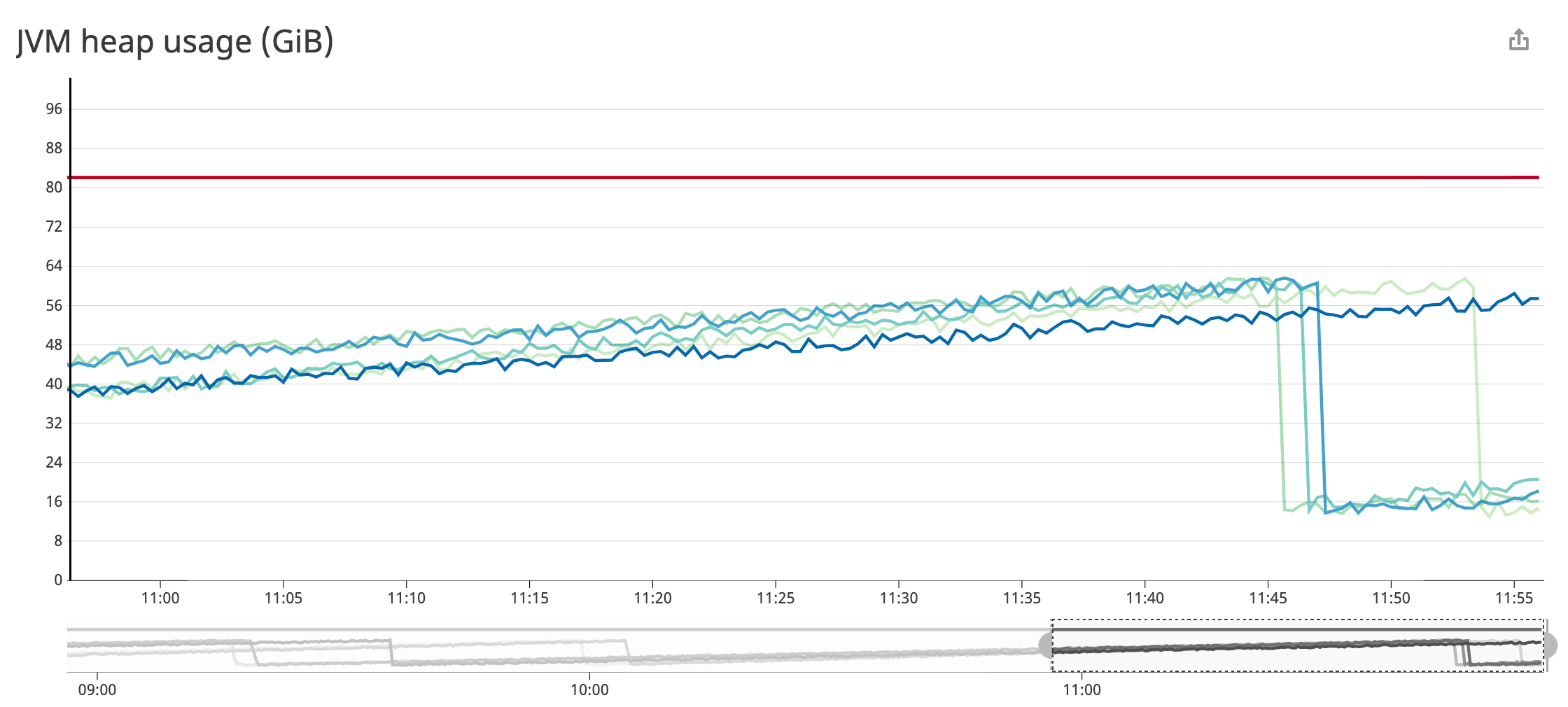The width and height of the screenshot is (1568, 707).
Task: Click the JVM heap usage chart title
Action: click(174, 42)
